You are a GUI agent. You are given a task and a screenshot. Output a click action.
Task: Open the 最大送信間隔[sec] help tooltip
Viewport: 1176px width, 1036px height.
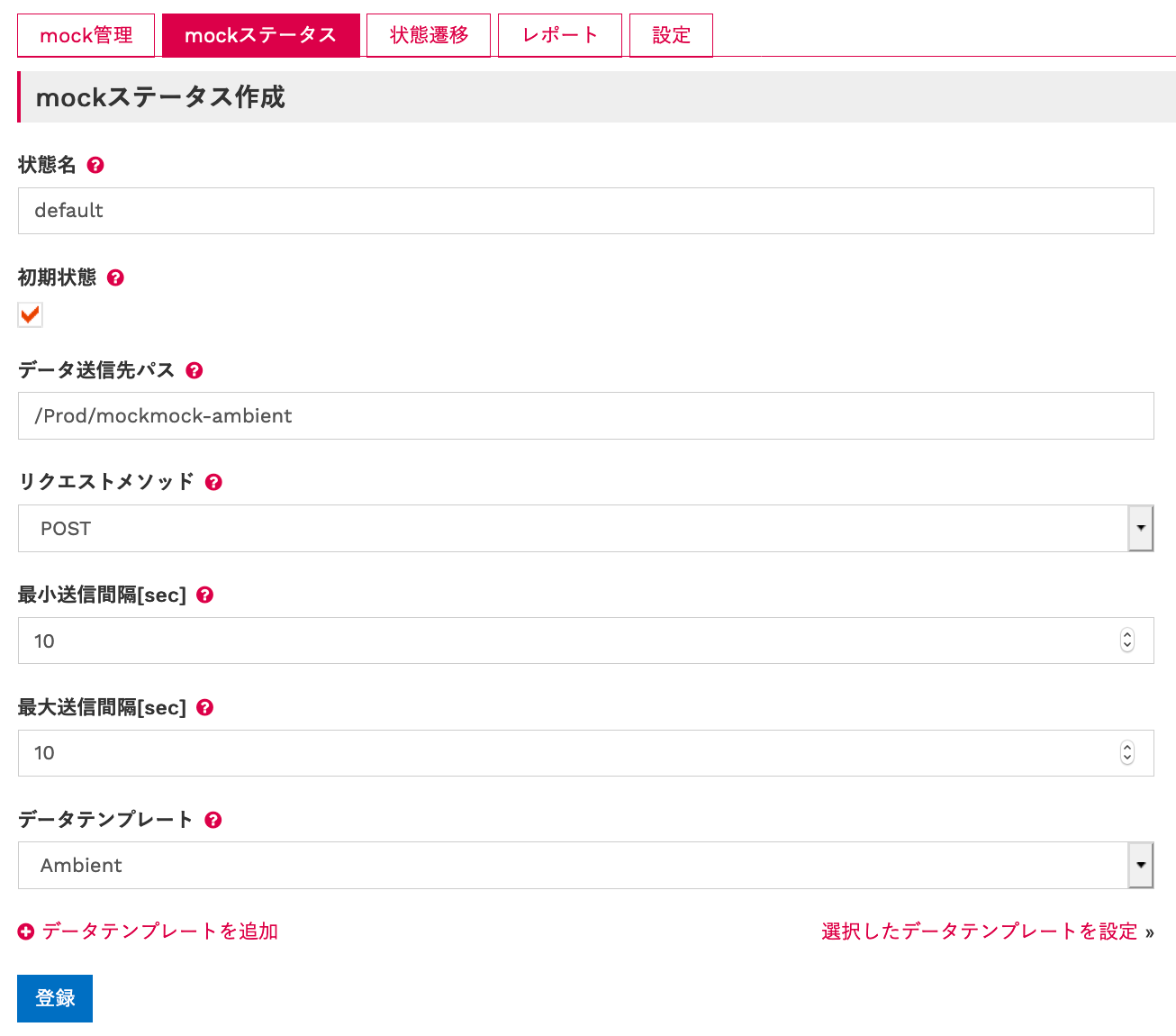[x=204, y=707]
